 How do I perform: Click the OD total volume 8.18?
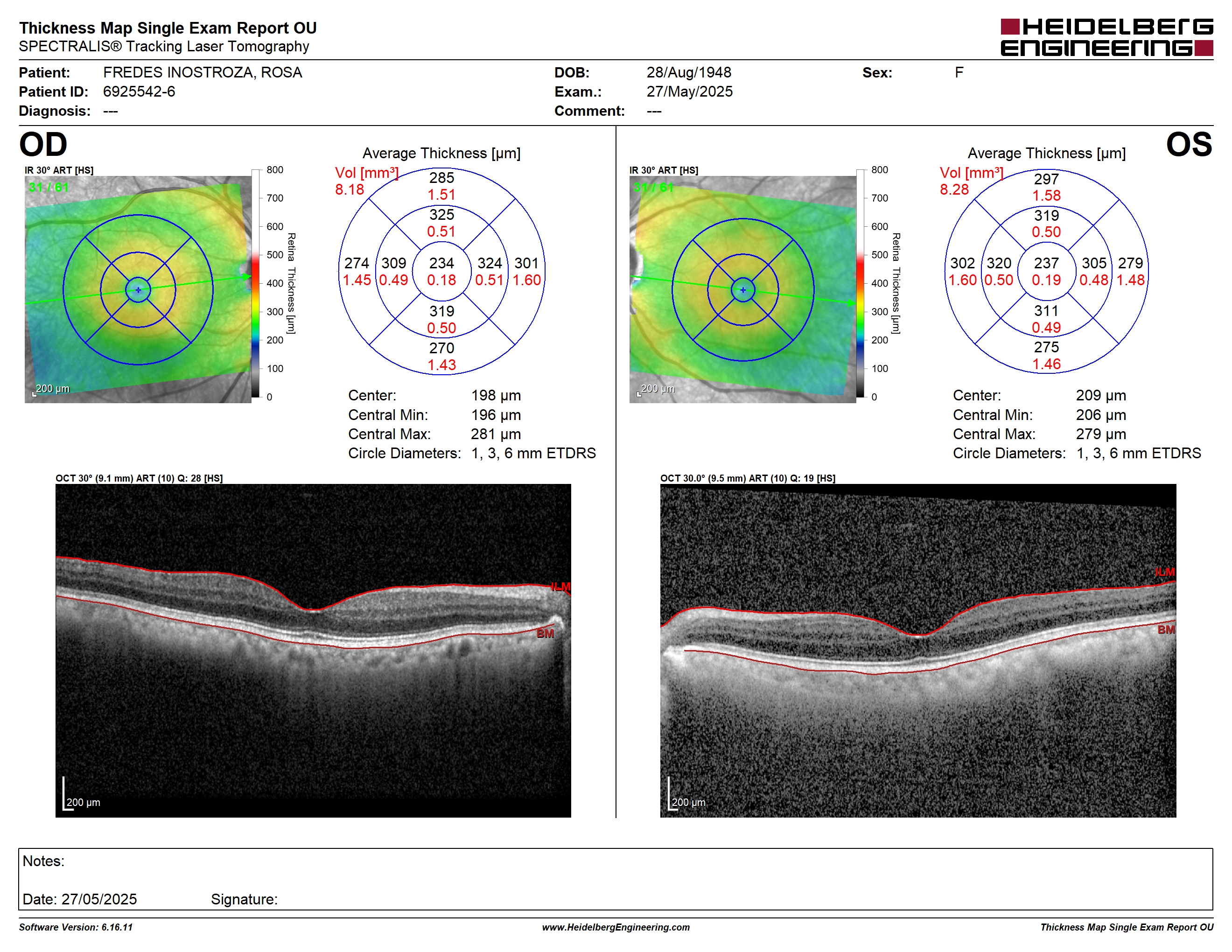pos(350,189)
